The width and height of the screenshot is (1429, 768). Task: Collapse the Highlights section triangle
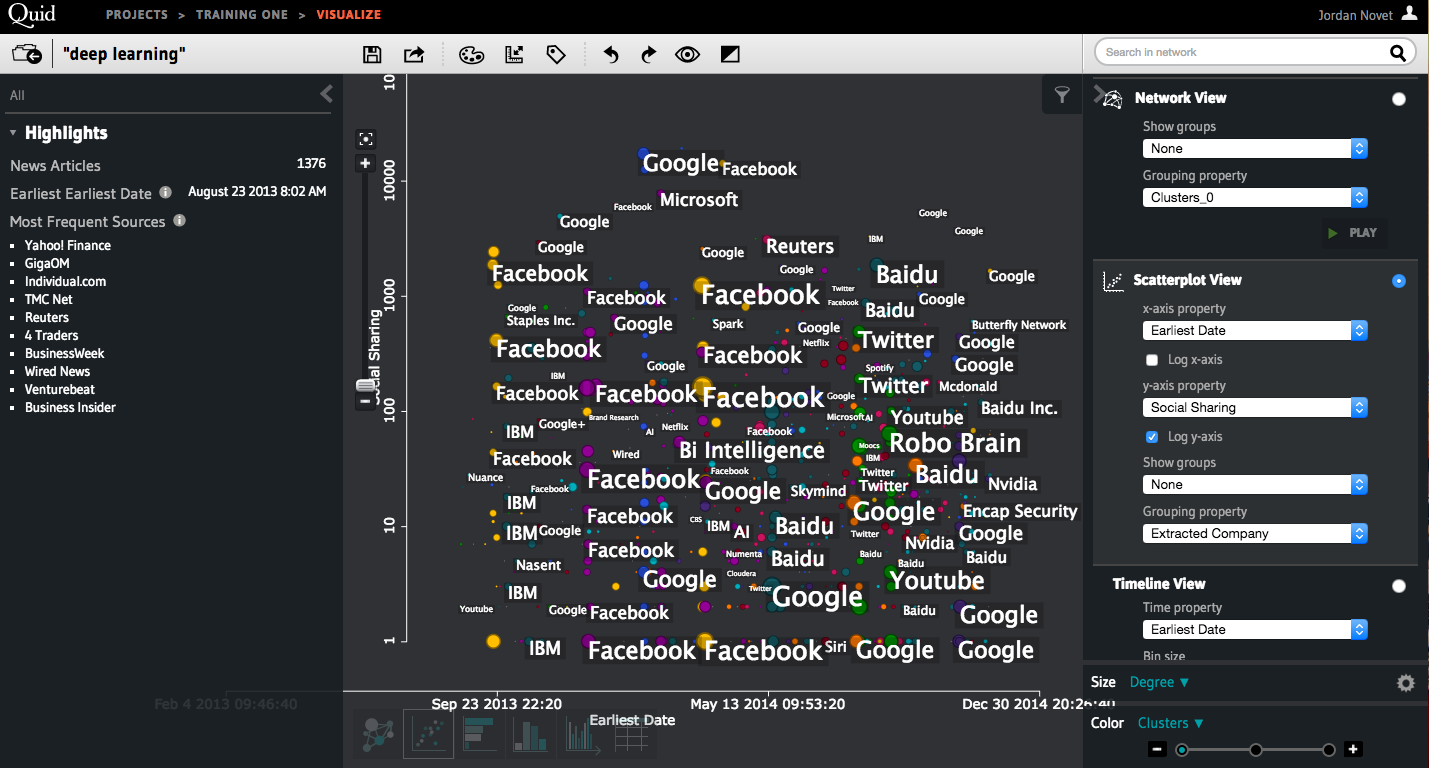[13, 133]
